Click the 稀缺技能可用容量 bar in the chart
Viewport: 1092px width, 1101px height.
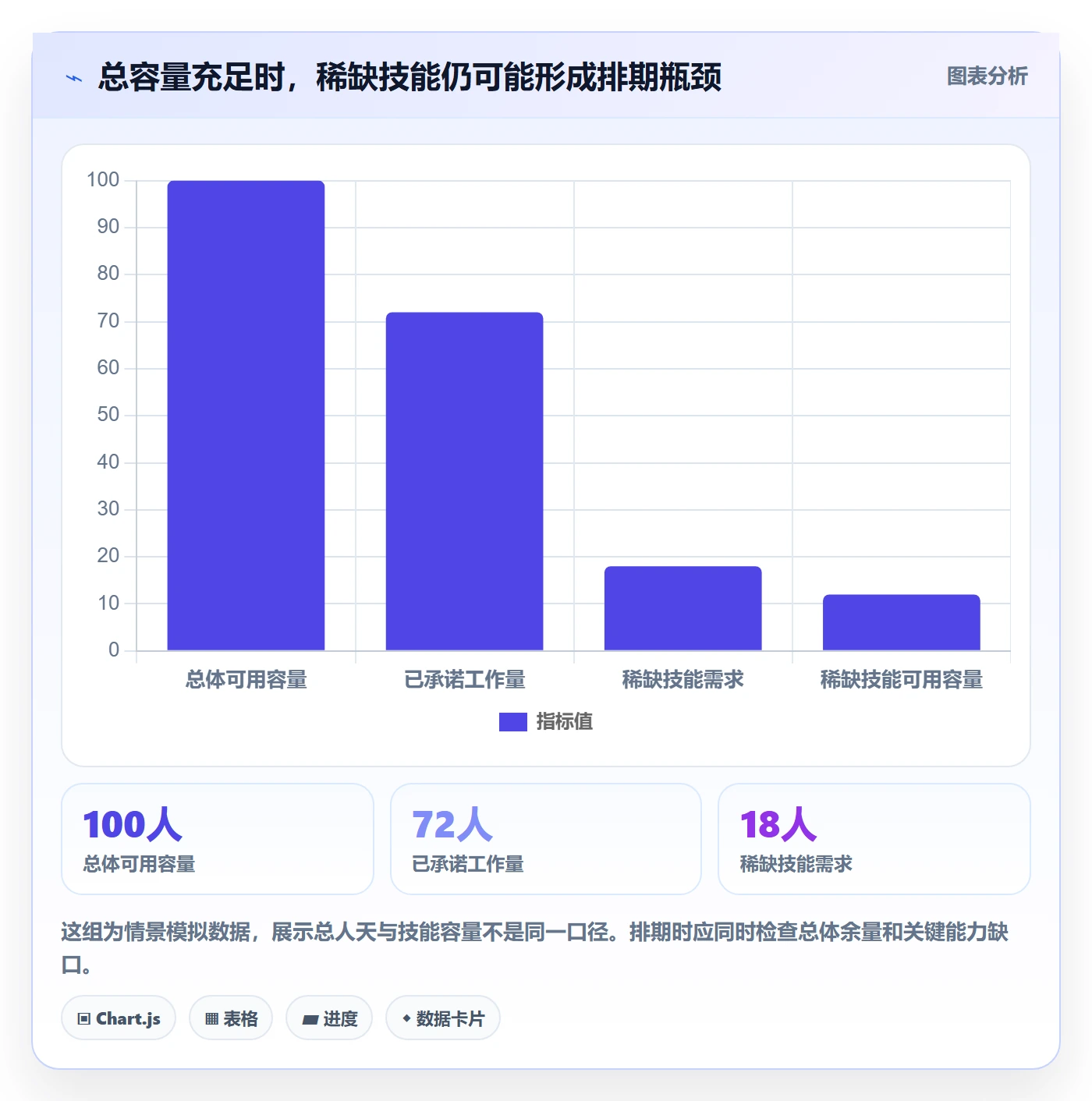tap(901, 622)
